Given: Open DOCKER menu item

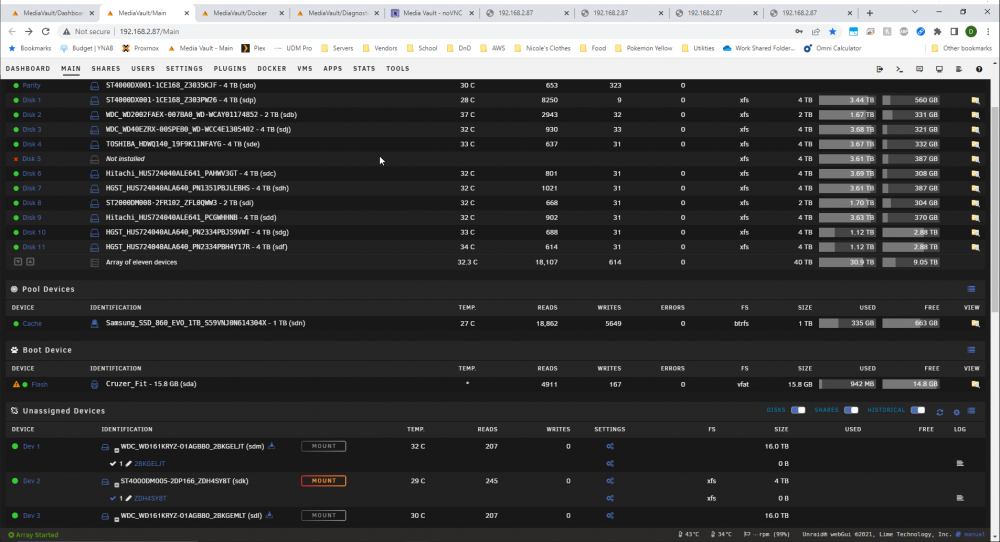Looking at the screenshot, I should (272, 69).
